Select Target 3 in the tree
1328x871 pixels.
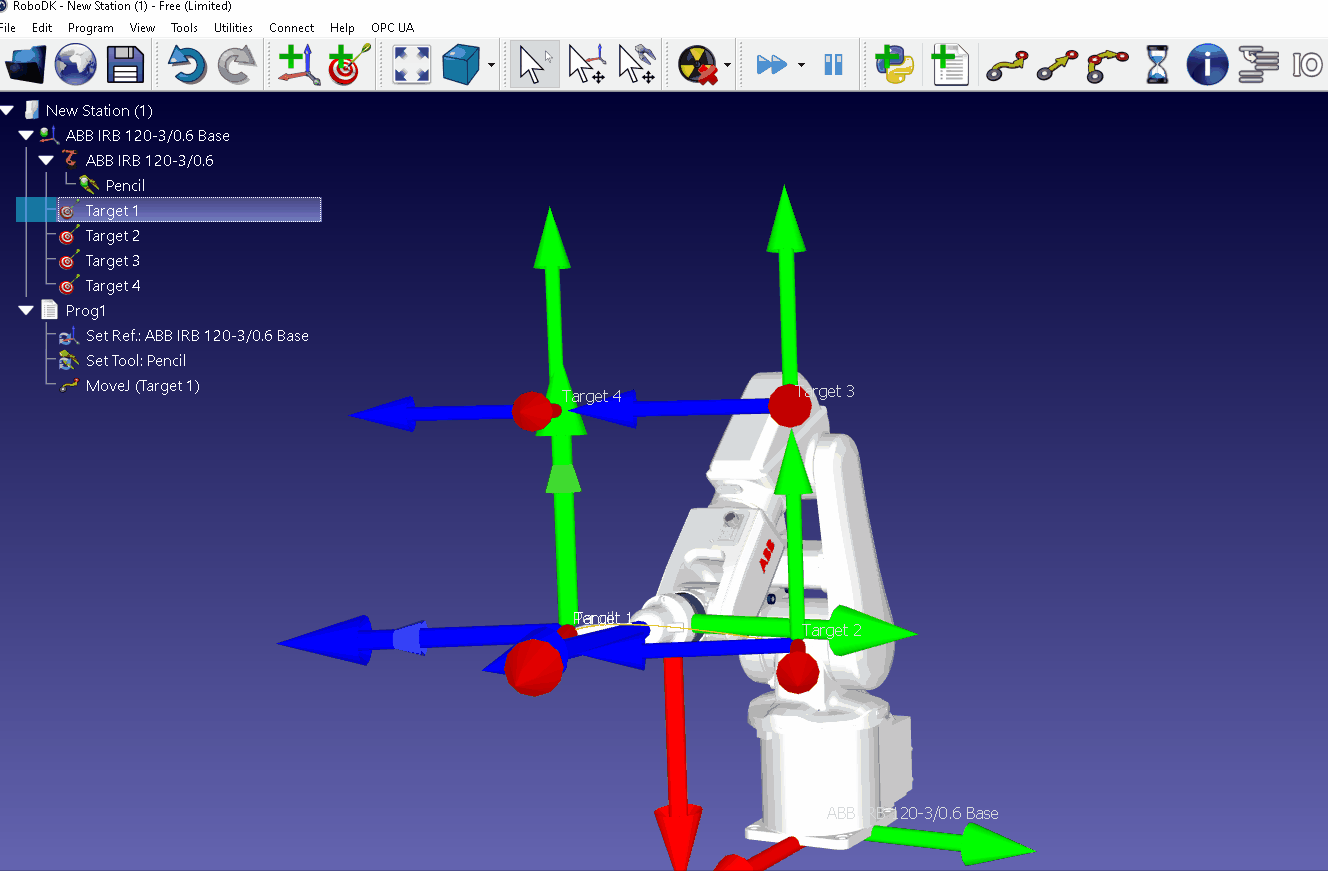(112, 261)
